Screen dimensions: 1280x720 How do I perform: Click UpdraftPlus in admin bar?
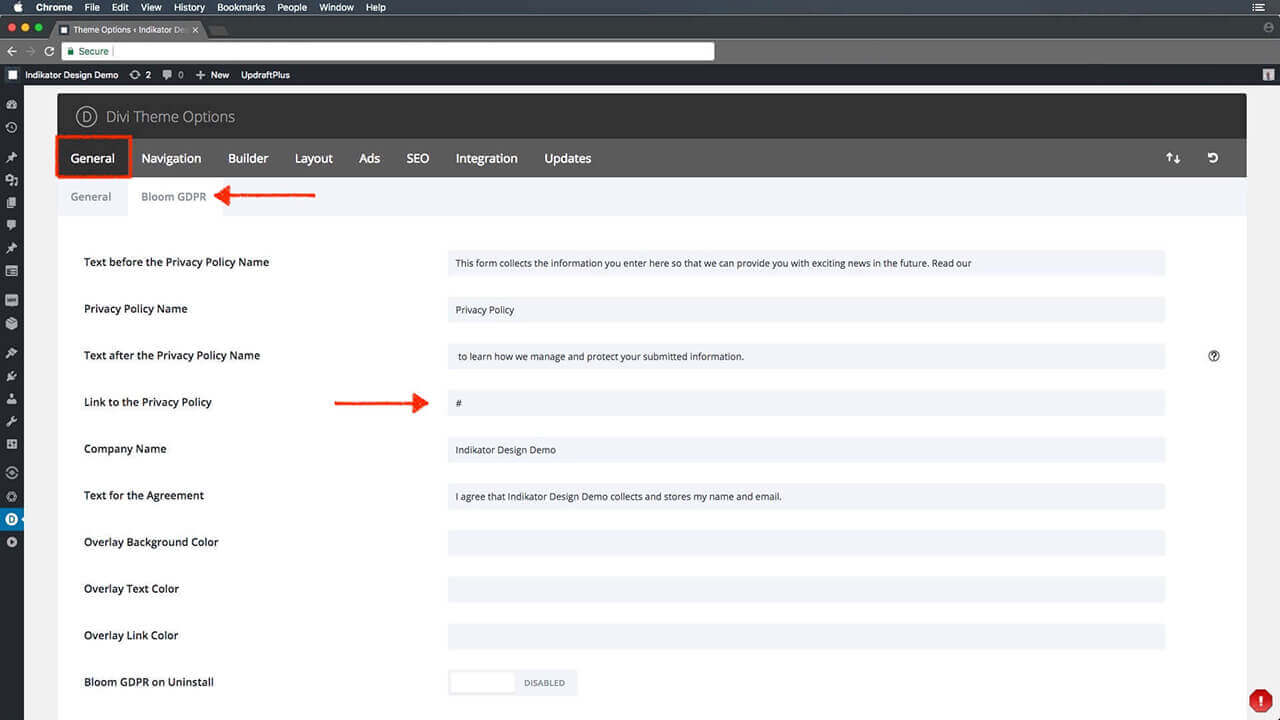tap(265, 75)
